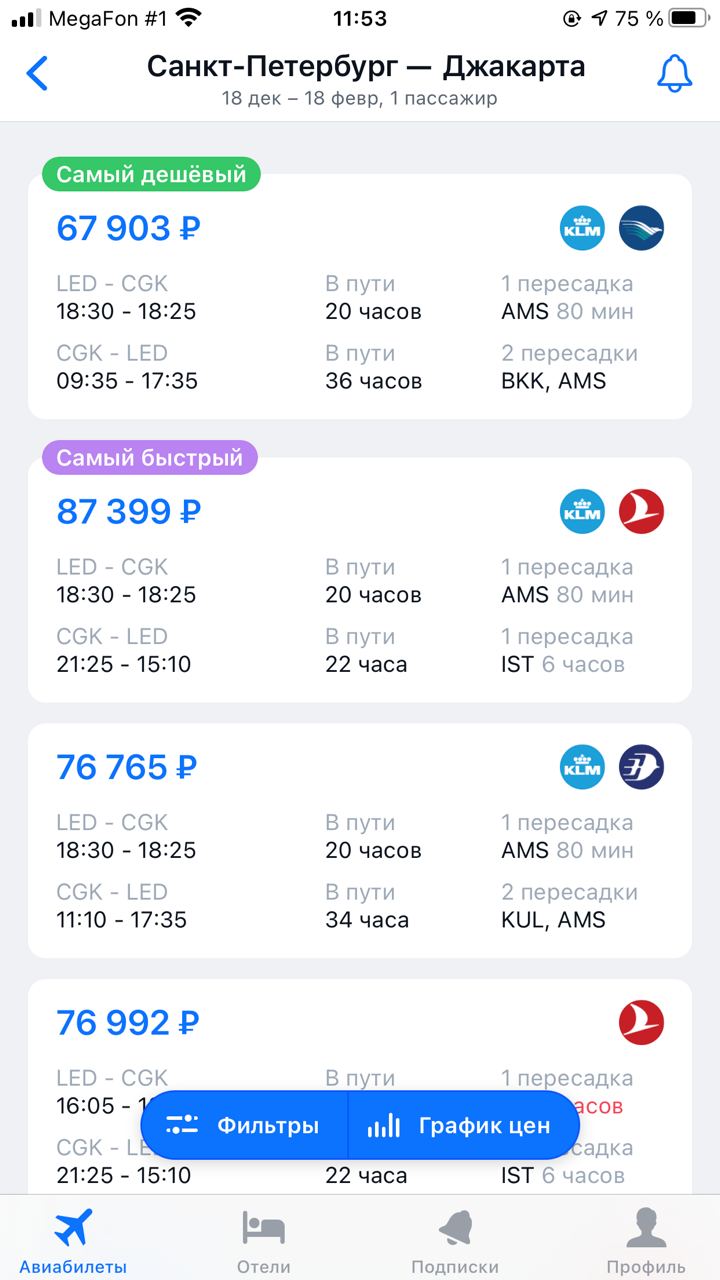Tap the Санкт-Петербург — Джакарта route title
Screen dimensions: 720x1280
point(366,67)
